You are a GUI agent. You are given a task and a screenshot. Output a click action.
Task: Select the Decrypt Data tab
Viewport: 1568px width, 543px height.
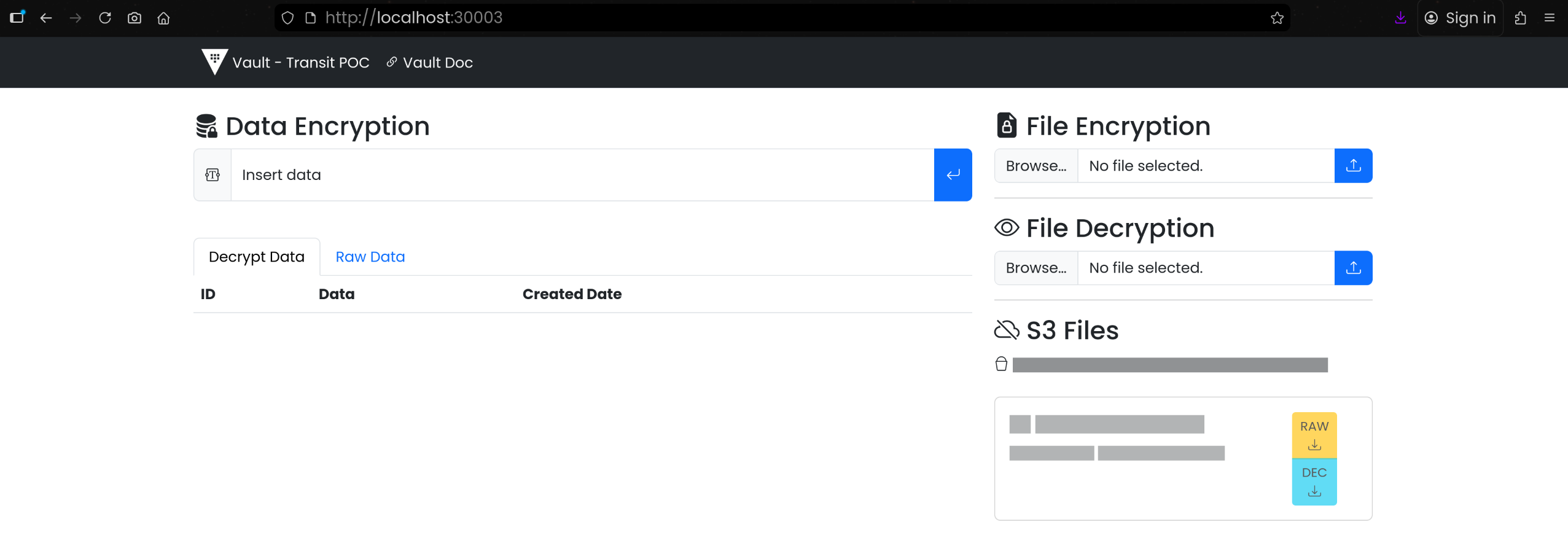256,257
